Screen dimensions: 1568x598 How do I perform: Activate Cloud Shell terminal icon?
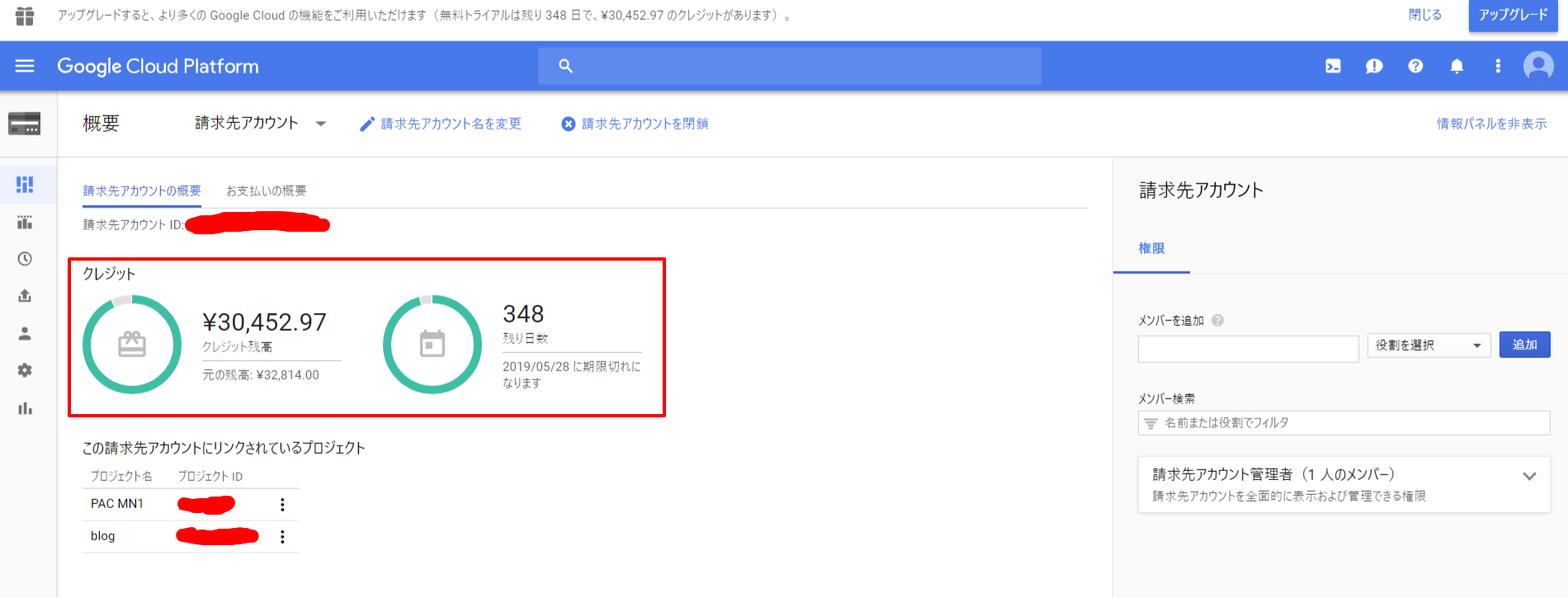coord(1333,66)
